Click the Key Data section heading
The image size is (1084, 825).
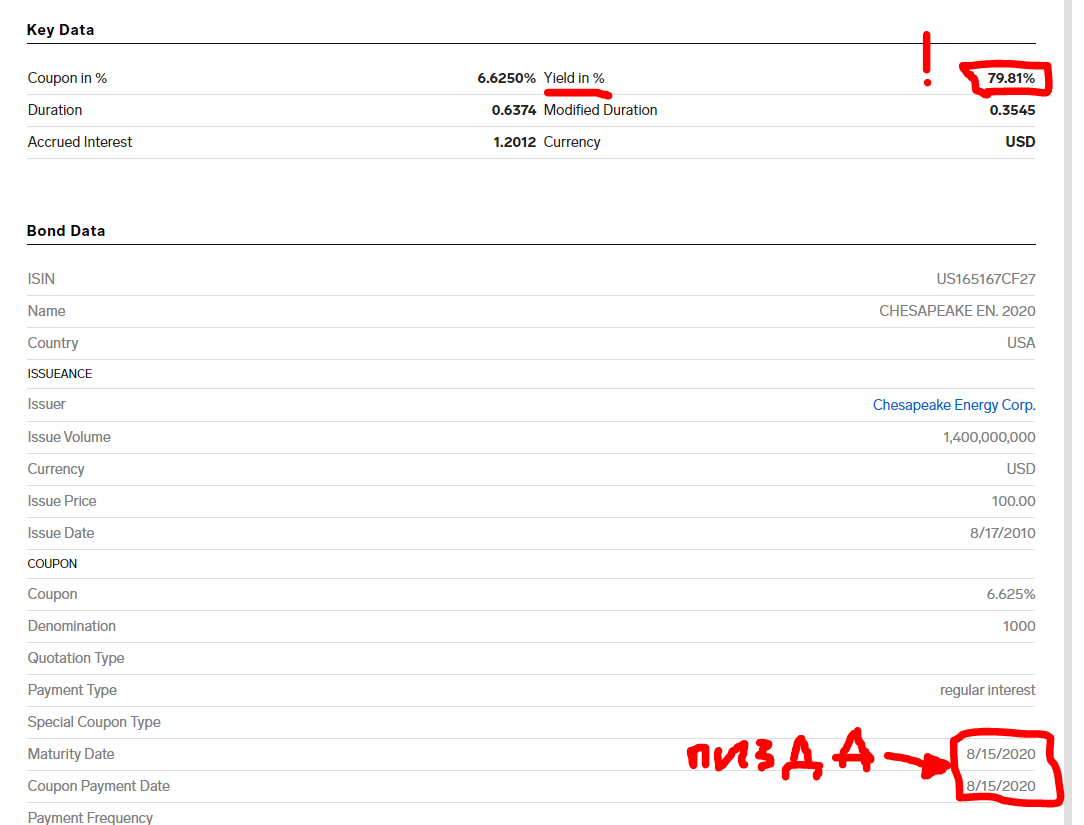click(60, 30)
